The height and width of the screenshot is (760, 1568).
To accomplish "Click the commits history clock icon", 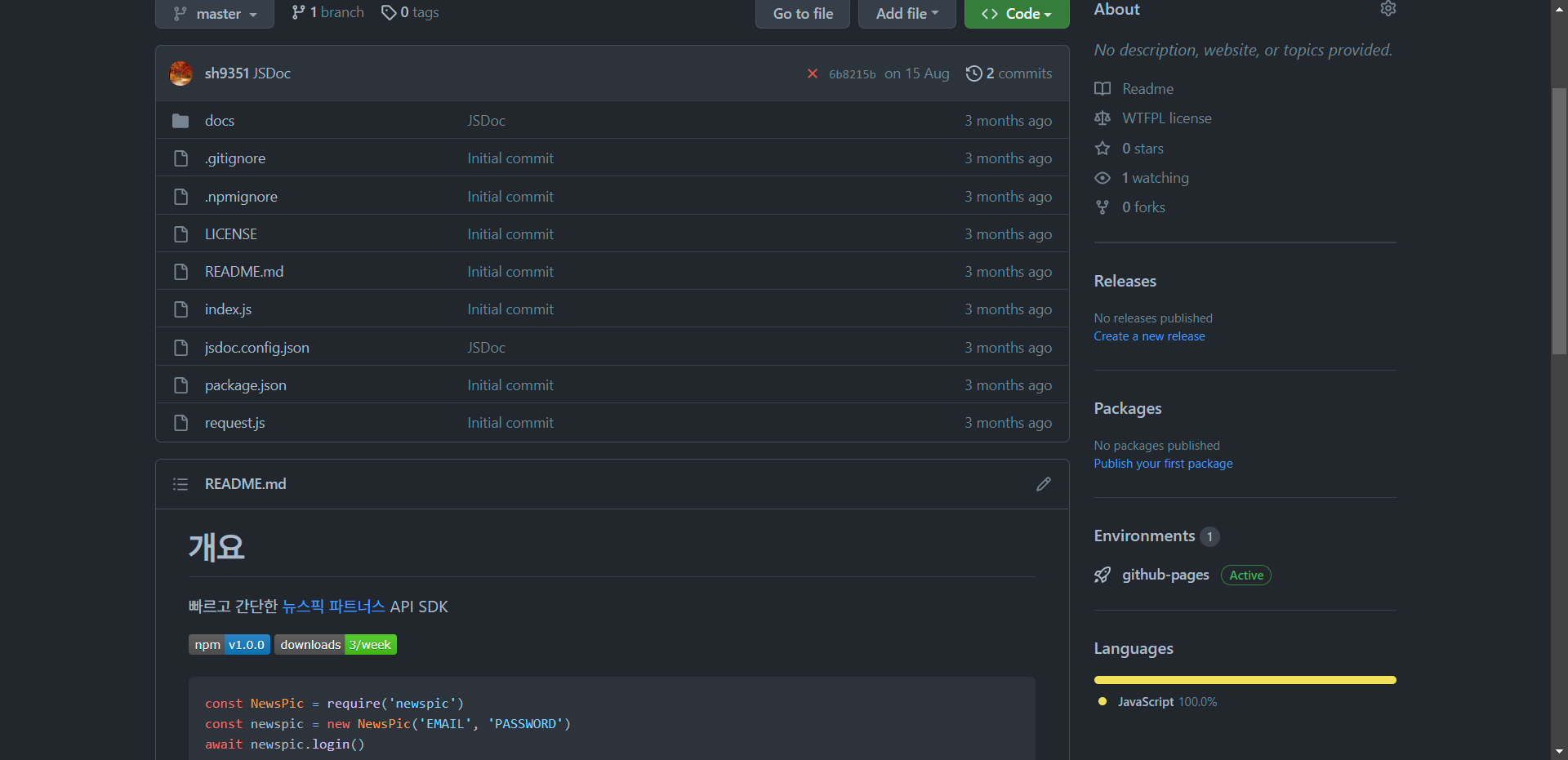I will (973, 73).
